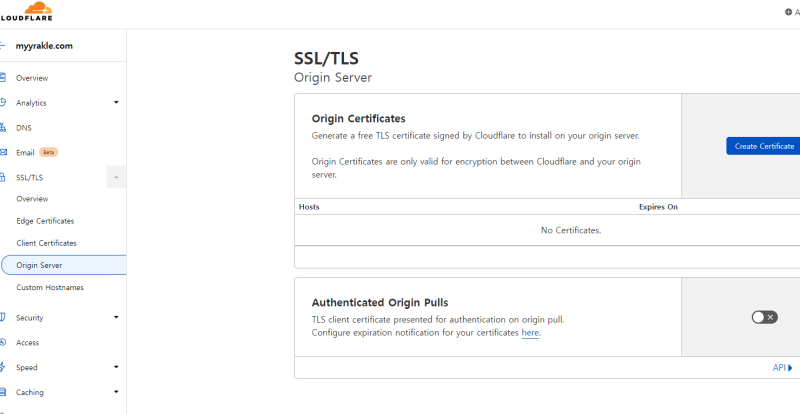Screen dimensions: 800x414
Task: Sort by the Expires On column header
Action: click(658, 207)
